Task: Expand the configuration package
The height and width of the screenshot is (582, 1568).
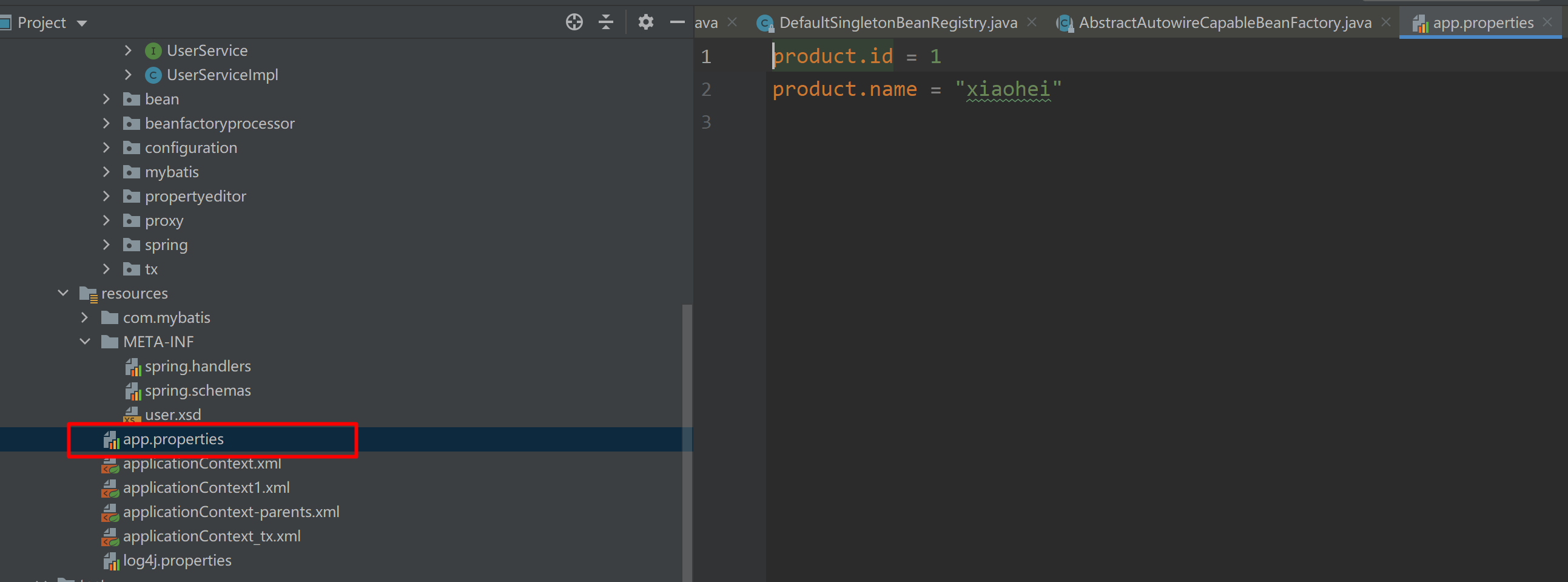Action: click(106, 148)
